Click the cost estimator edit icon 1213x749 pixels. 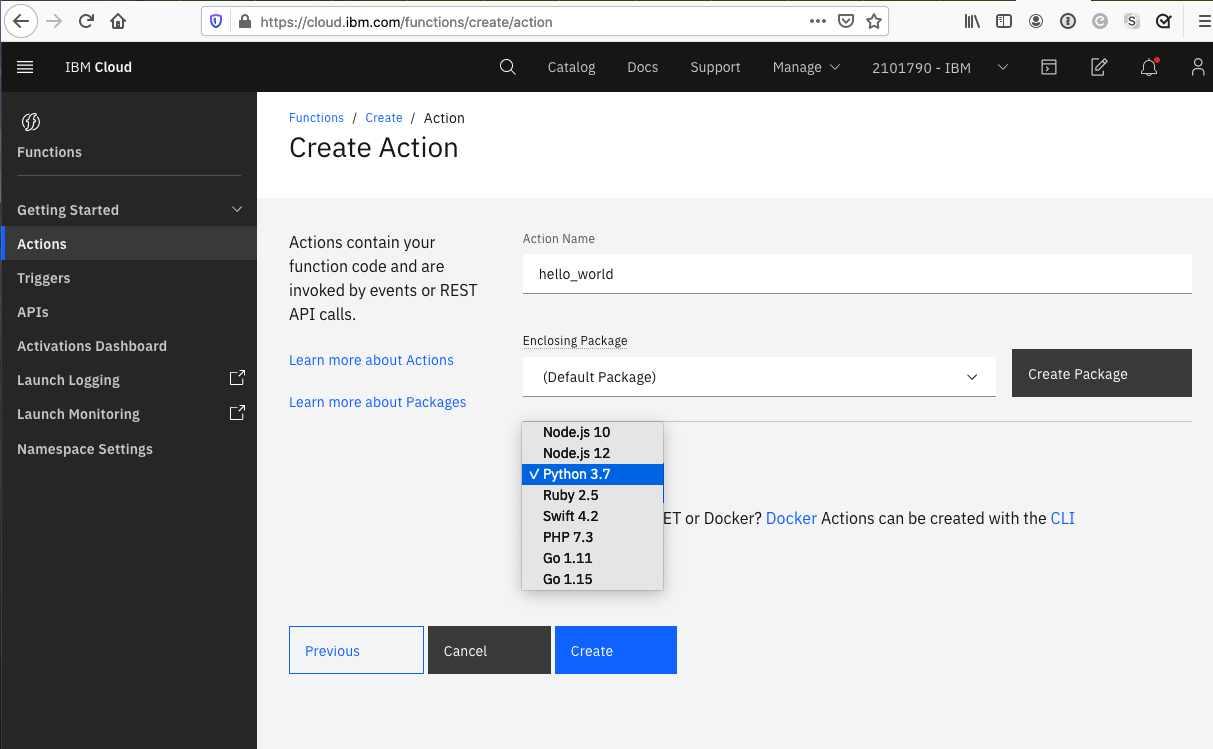coord(1099,67)
